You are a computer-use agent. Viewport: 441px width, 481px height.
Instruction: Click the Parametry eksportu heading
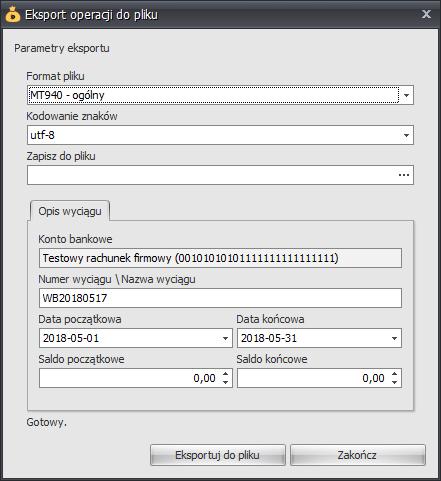(62, 48)
